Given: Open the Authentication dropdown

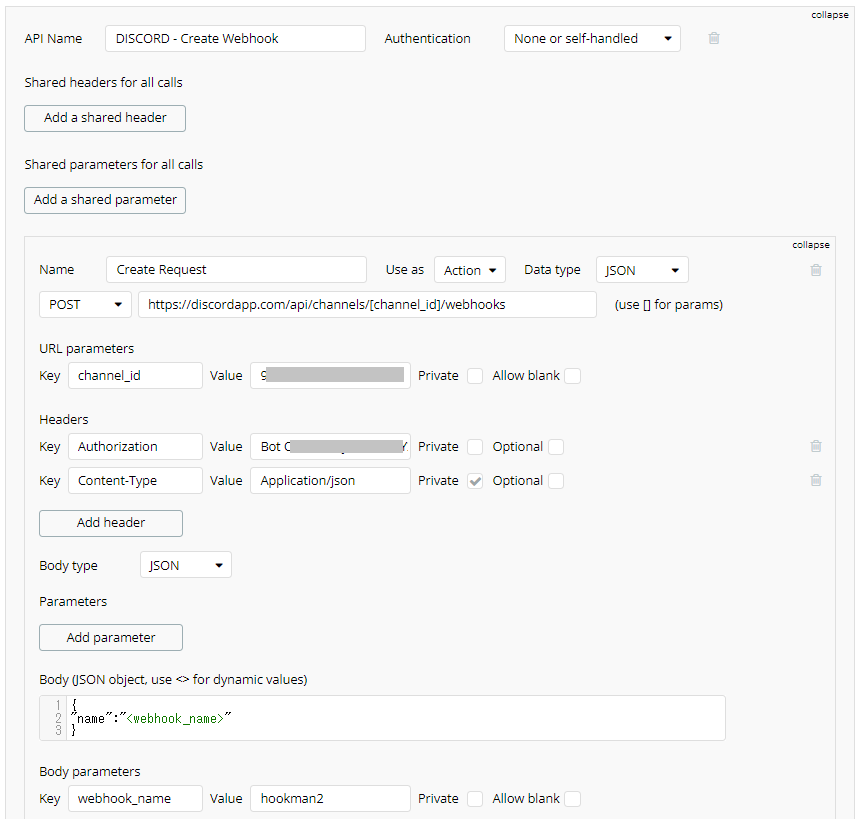Looking at the screenshot, I should tap(592, 39).
